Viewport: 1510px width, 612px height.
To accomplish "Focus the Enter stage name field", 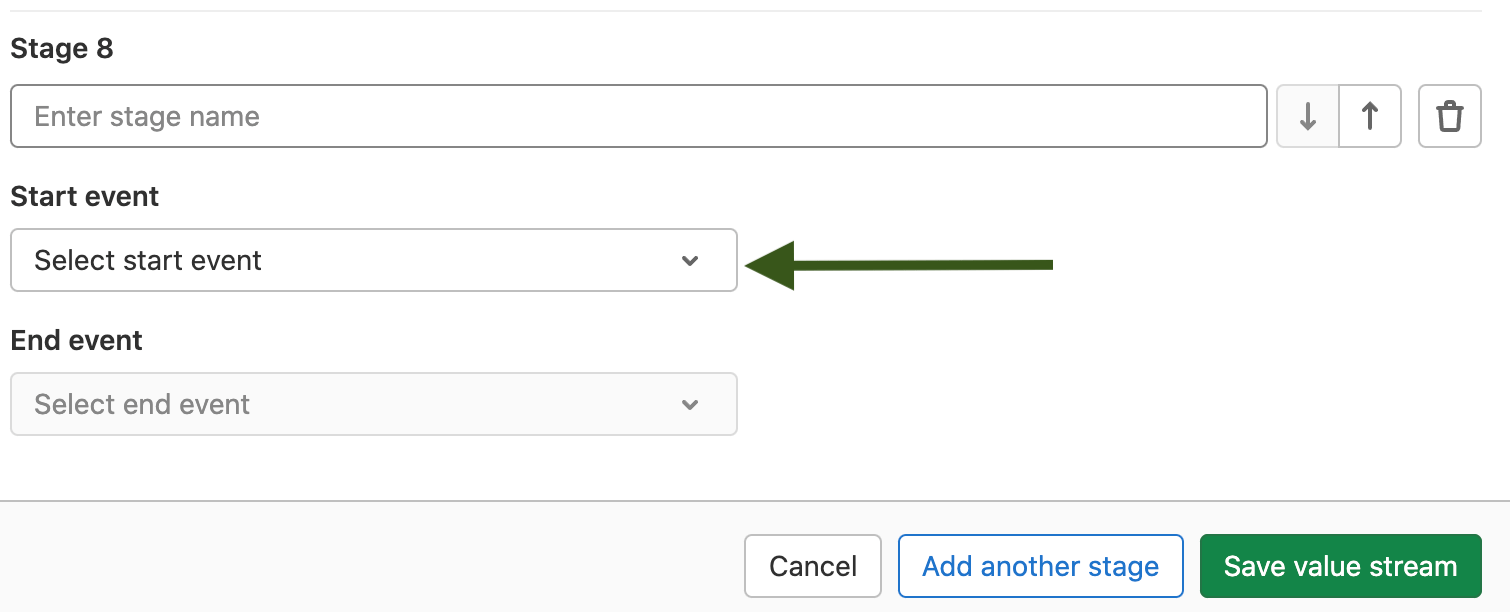I will [x=638, y=117].
